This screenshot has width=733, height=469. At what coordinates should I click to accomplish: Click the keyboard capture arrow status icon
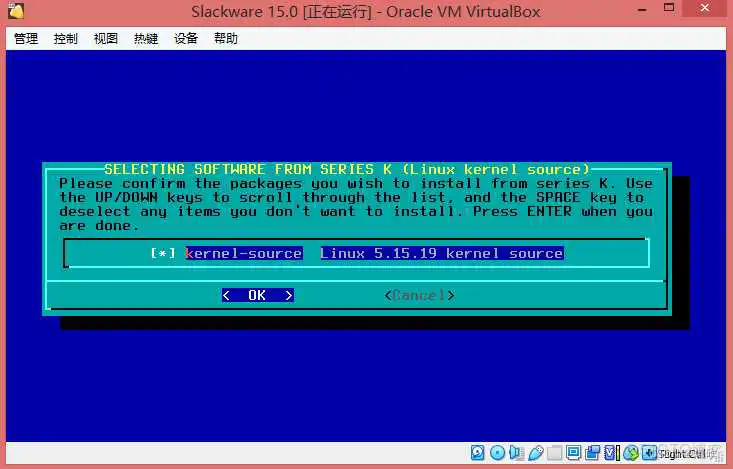649,453
